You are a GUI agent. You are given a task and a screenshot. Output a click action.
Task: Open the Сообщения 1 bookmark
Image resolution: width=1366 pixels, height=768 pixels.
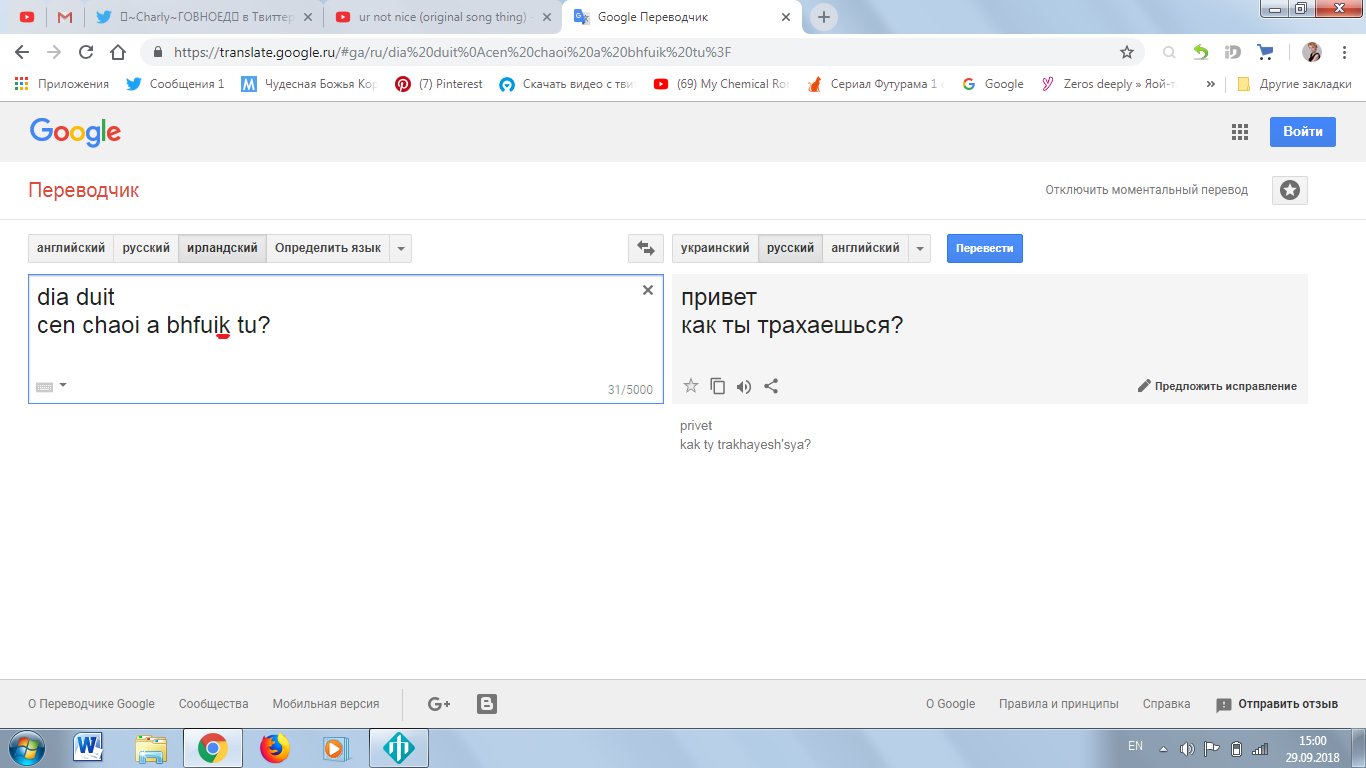(x=176, y=84)
